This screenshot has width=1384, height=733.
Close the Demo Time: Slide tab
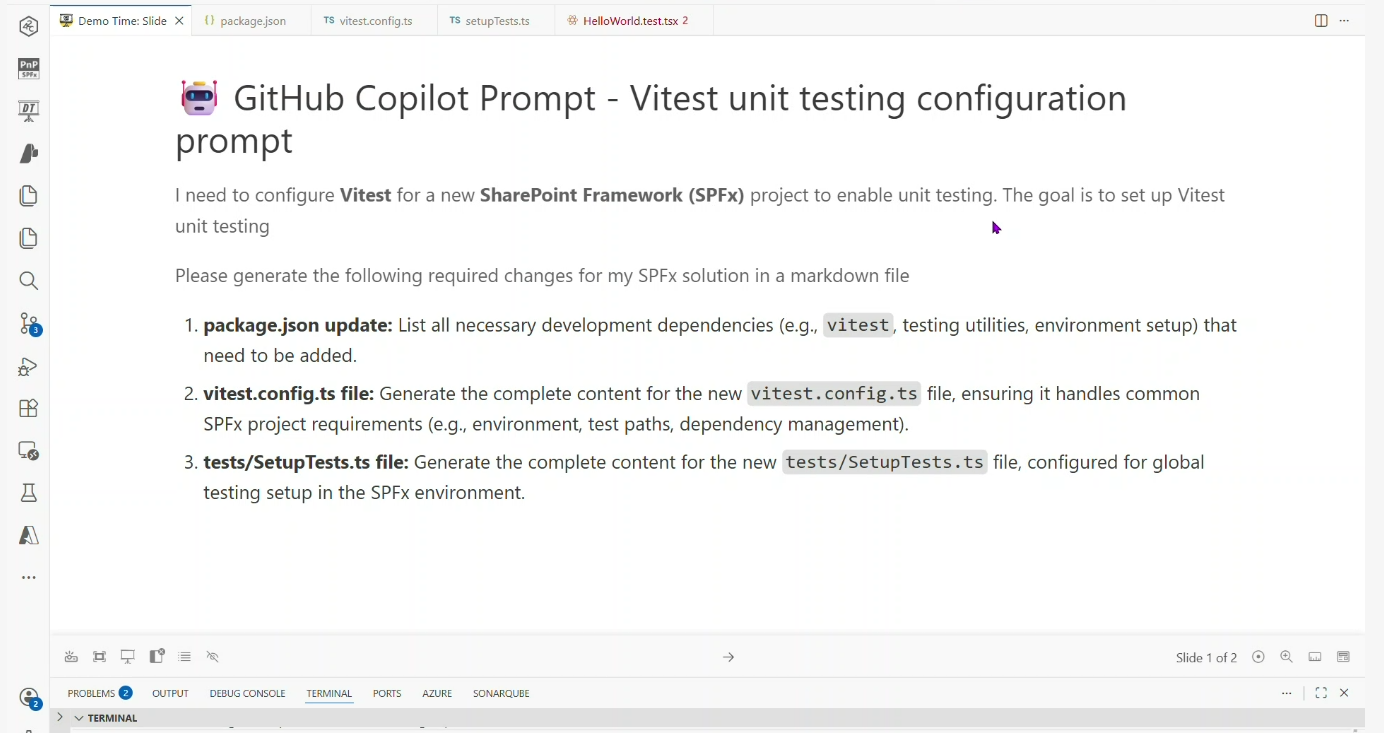coord(180,21)
